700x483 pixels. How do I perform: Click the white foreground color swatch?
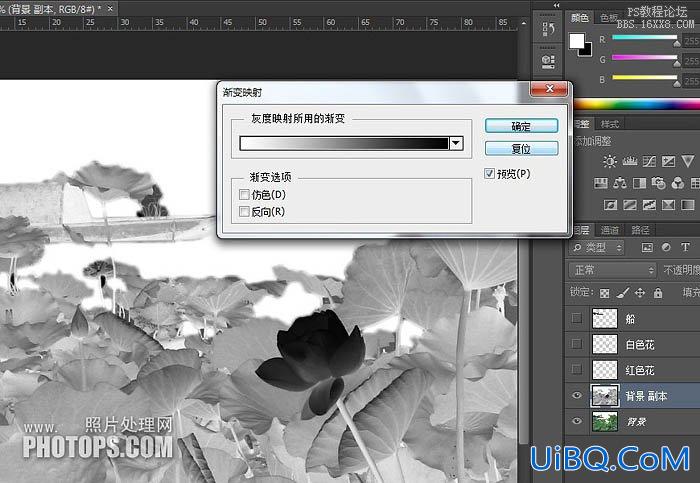tap(576, 41)
